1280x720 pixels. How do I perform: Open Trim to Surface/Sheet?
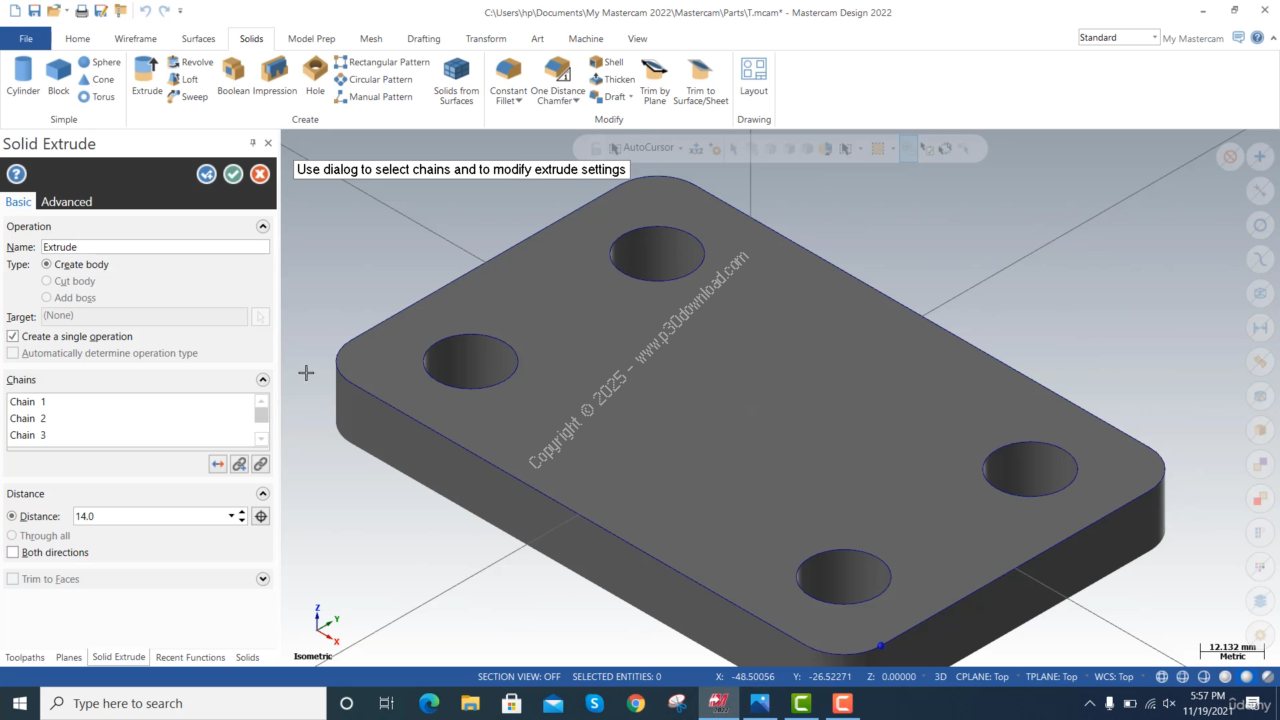[701, 81]
